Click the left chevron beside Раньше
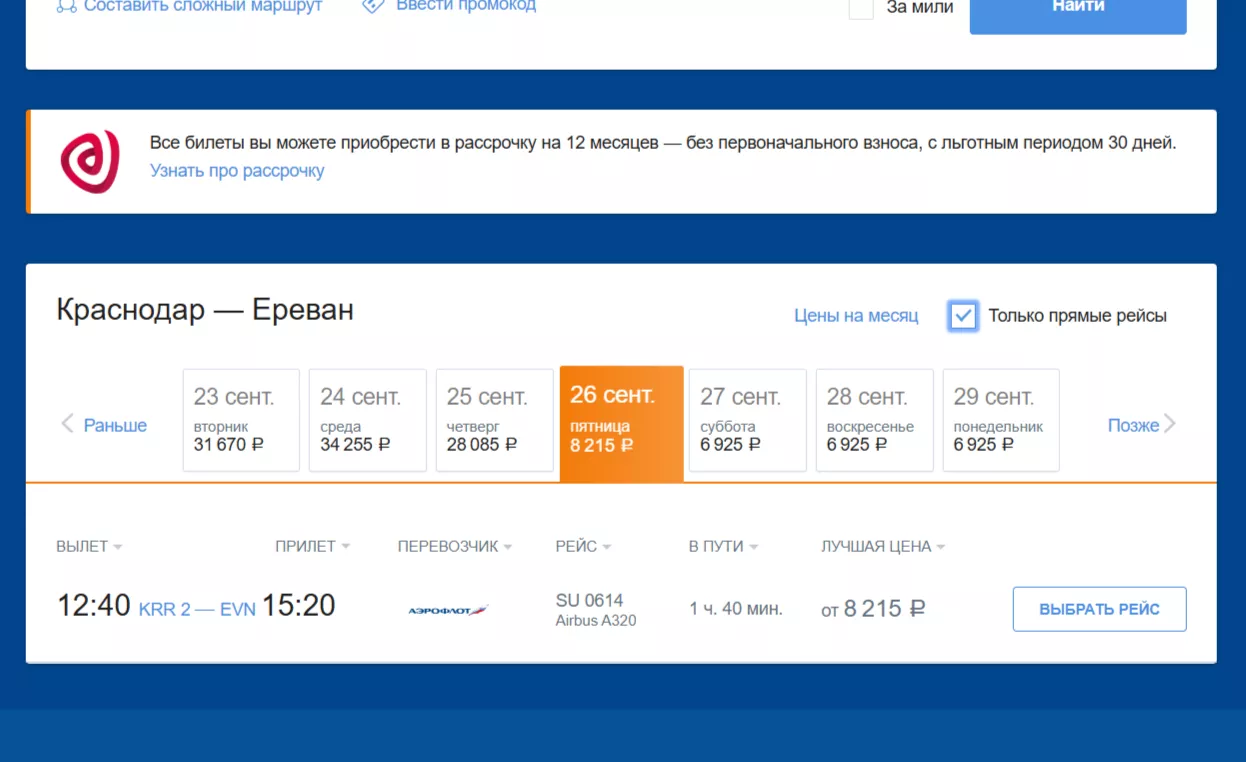Viewport: 1246px width, 762px height. click(67, 424)
